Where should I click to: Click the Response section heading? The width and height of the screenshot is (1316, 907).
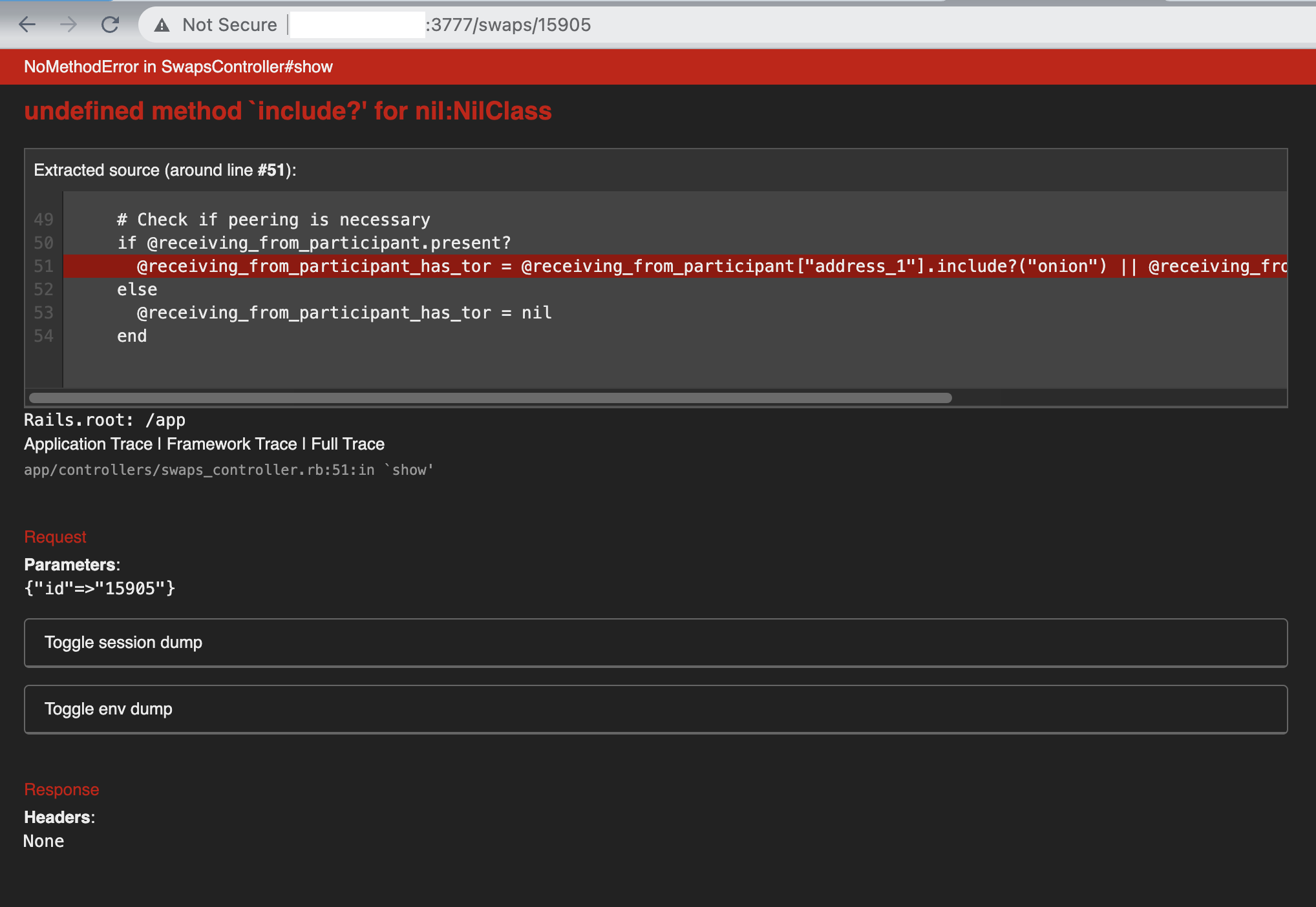click(61, 789)
